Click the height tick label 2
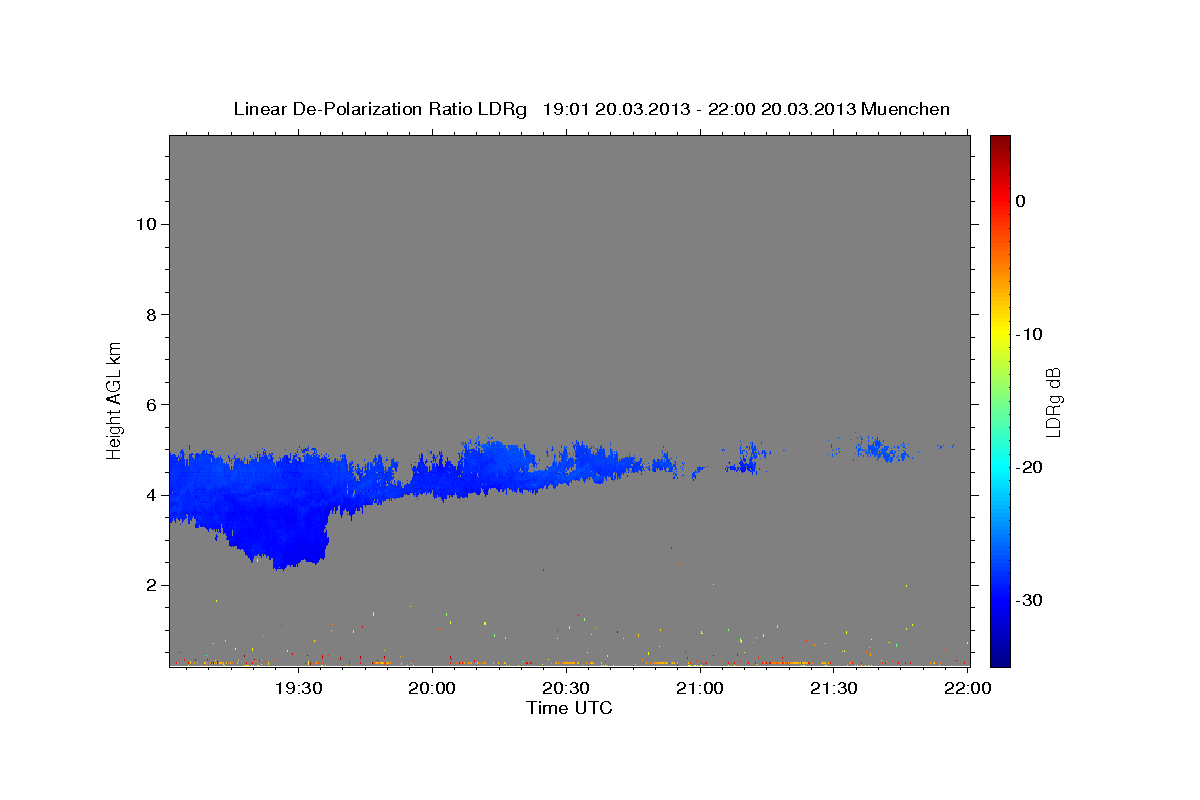The image size is (1200, 800). coord(149,585)
